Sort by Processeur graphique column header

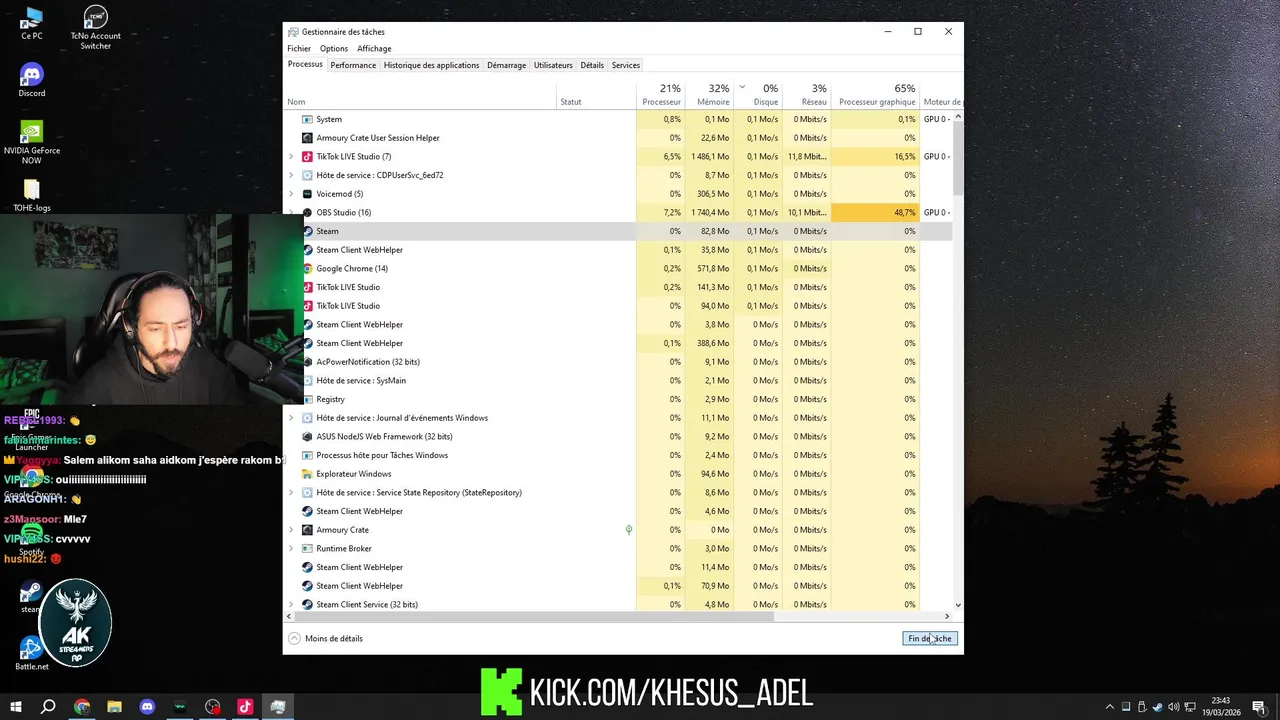(x=876, y=95)
